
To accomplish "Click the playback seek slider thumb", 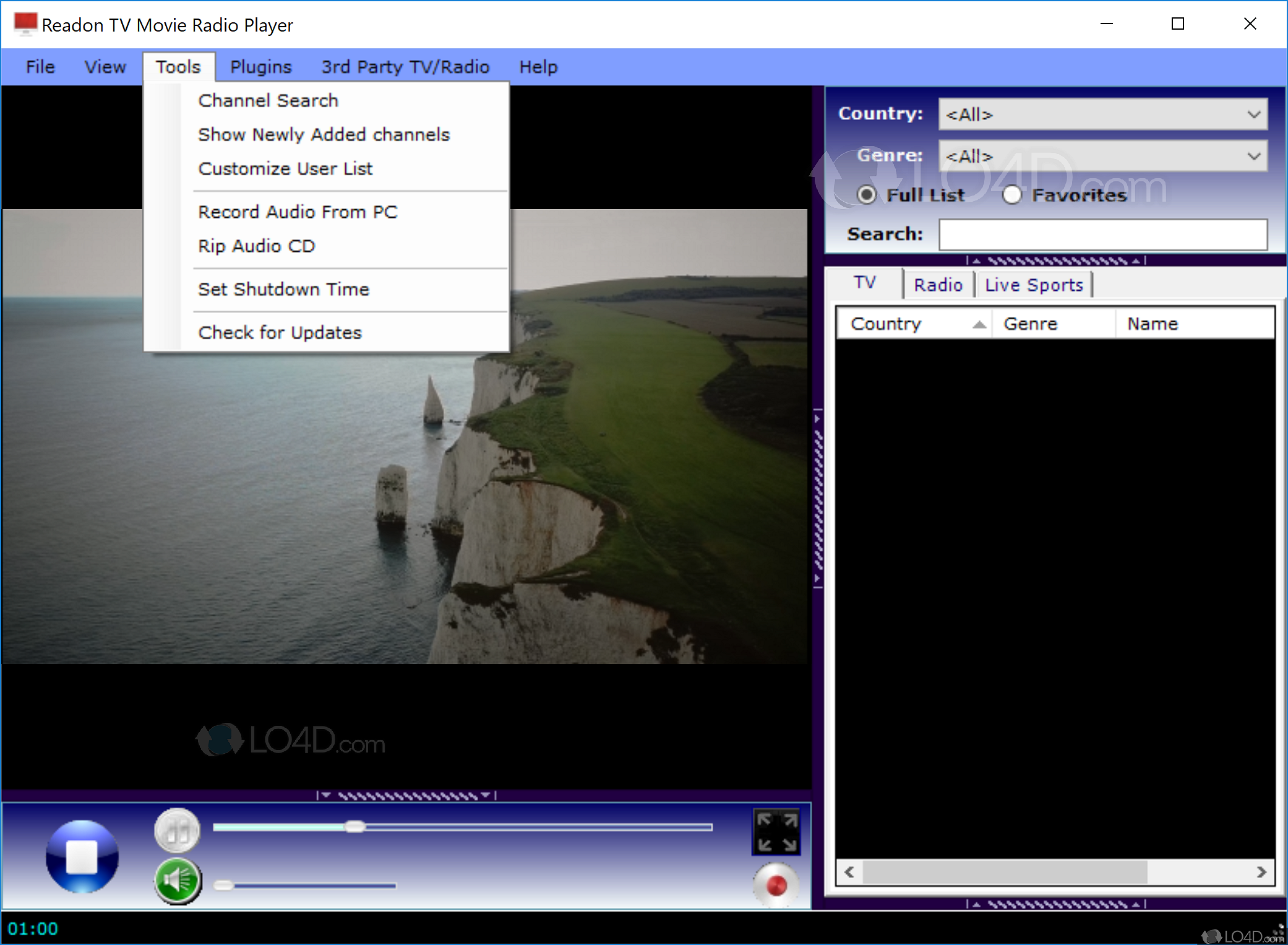I will point(355,827).
